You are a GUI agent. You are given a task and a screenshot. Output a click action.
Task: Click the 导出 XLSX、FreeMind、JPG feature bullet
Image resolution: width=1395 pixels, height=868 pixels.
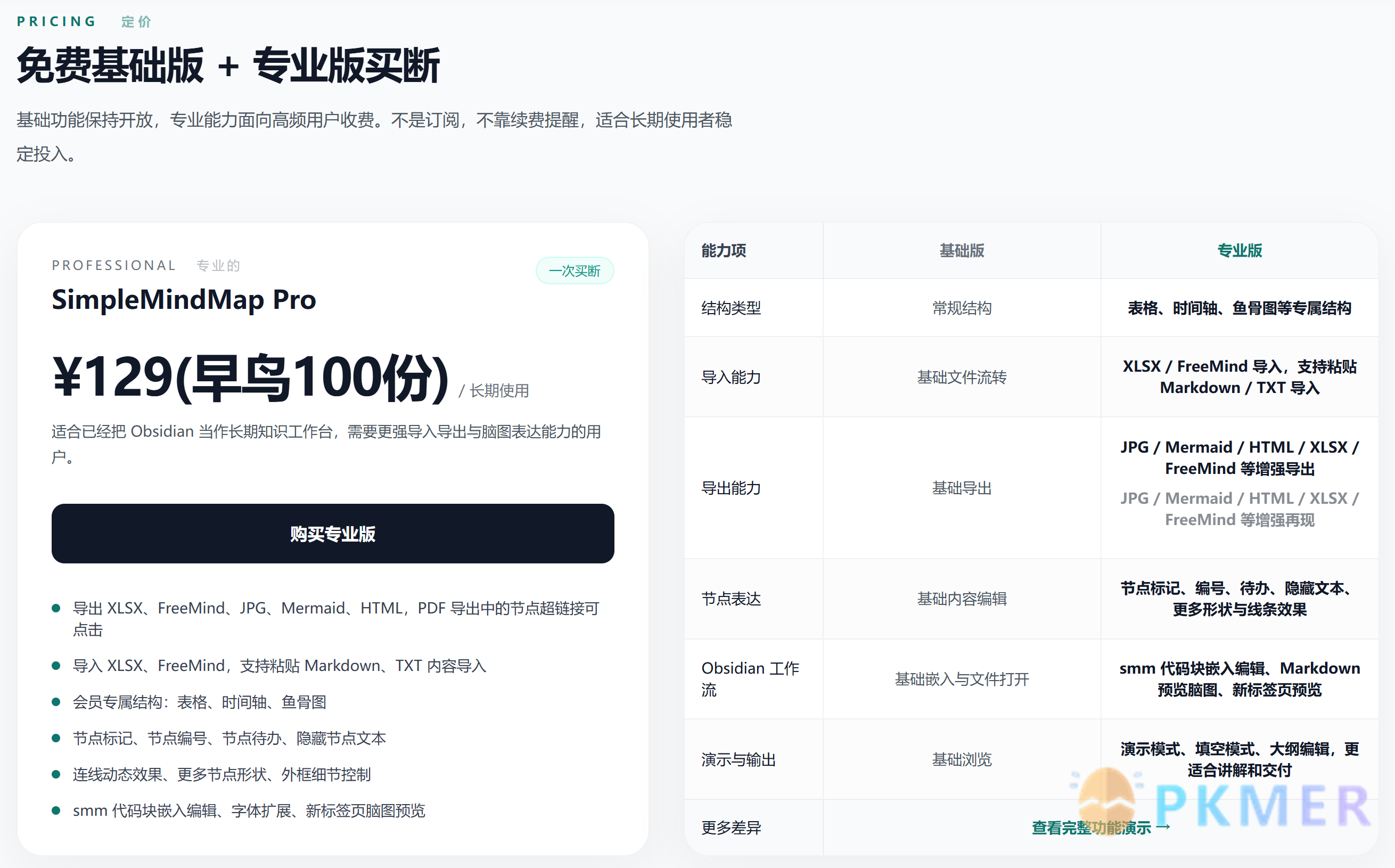(335, 619)
